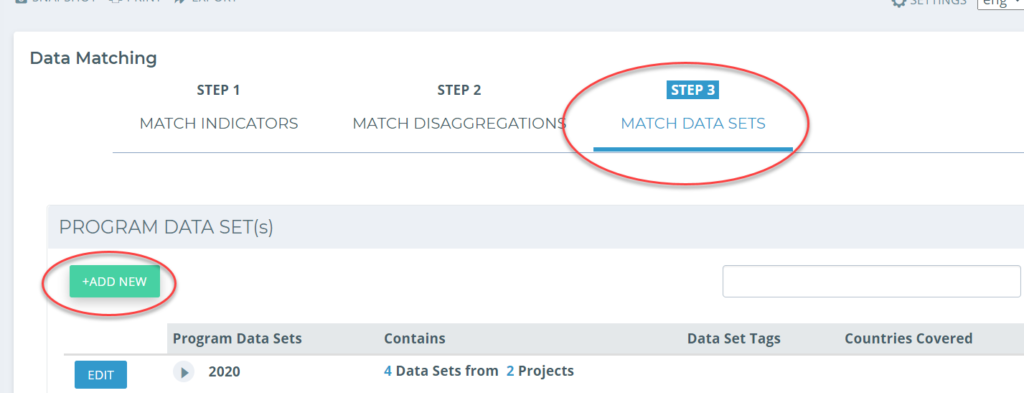Viewport: 1024px width, 393px height.
Task: Click the green +ADD NEW button
Action: [x=115, y=281]
